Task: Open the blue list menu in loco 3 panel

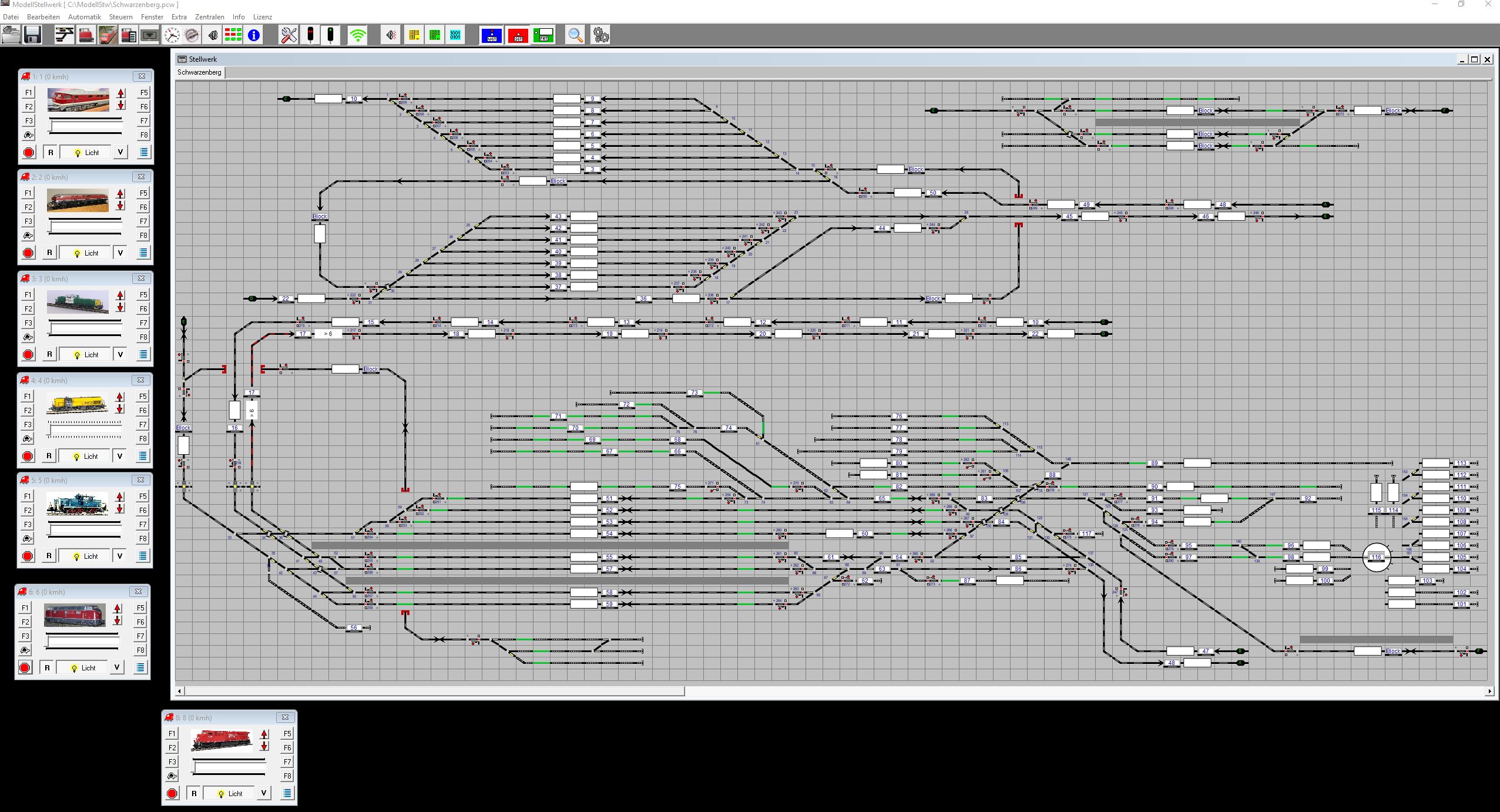Action: [x=143, y=354]
